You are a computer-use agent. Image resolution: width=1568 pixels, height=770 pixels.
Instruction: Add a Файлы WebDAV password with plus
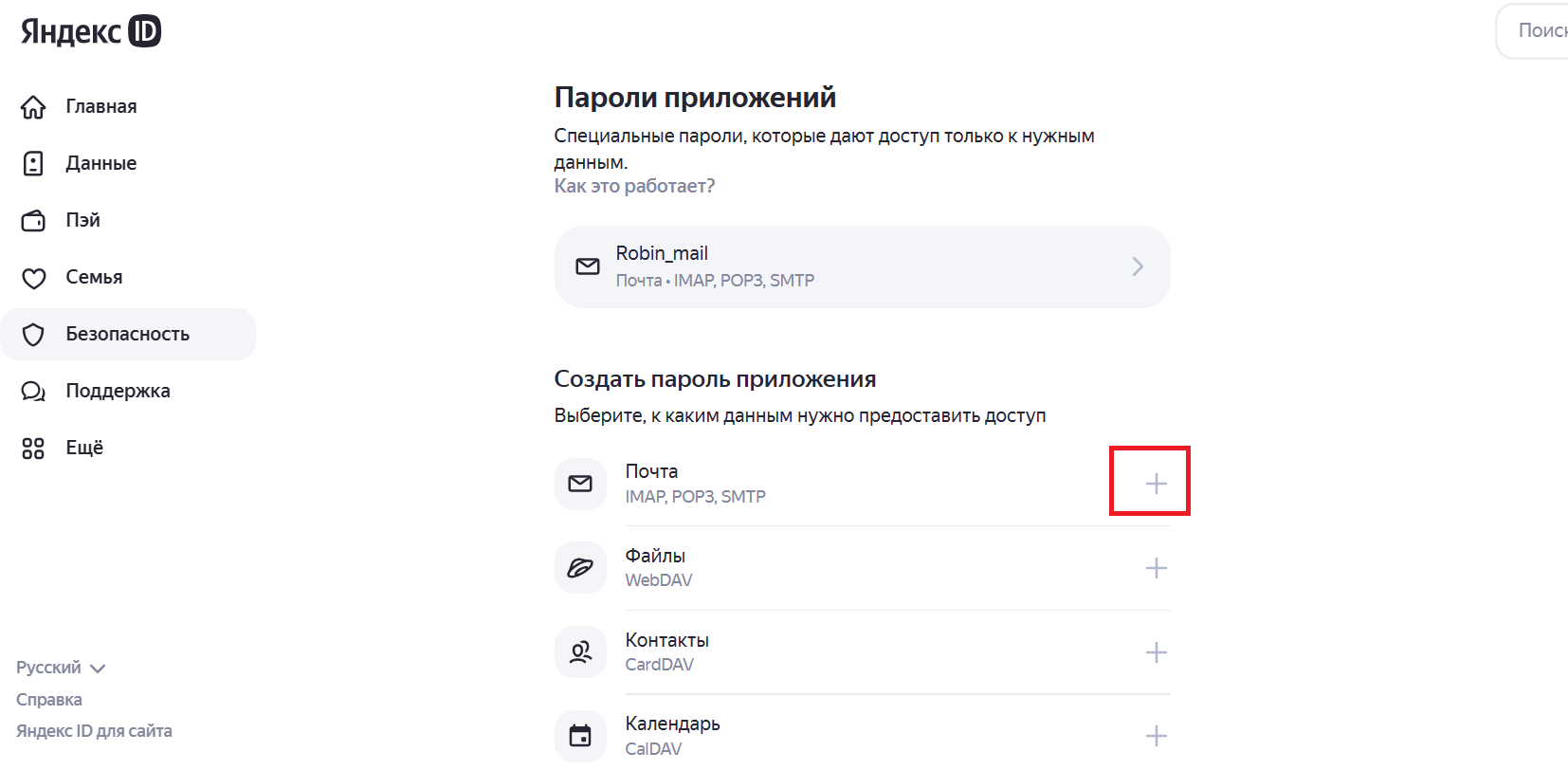(x=1156, y=568)
